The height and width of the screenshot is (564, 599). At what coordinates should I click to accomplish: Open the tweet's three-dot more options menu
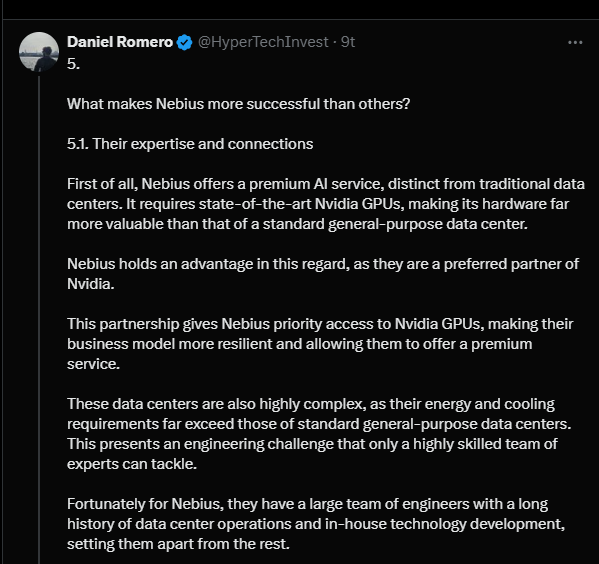(575, 42)
